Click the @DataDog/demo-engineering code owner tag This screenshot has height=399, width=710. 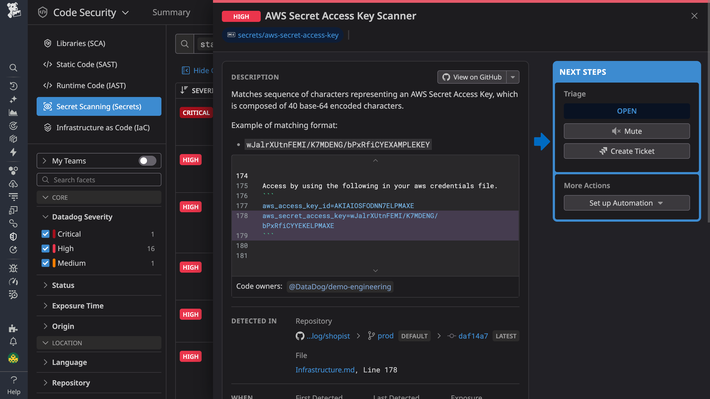[x=340, y=287]
